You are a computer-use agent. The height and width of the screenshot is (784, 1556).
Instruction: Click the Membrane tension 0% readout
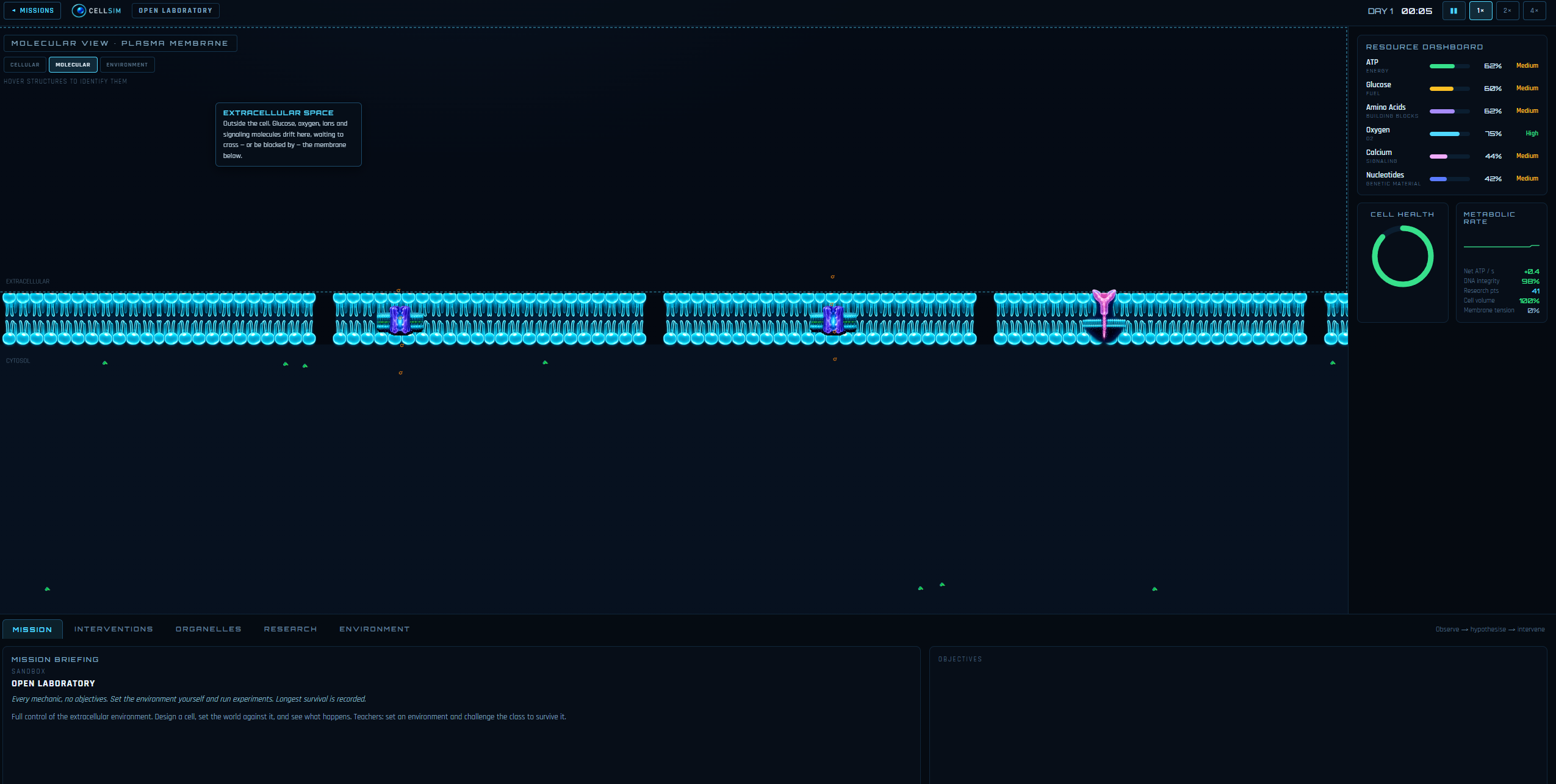click(1533, 311)
